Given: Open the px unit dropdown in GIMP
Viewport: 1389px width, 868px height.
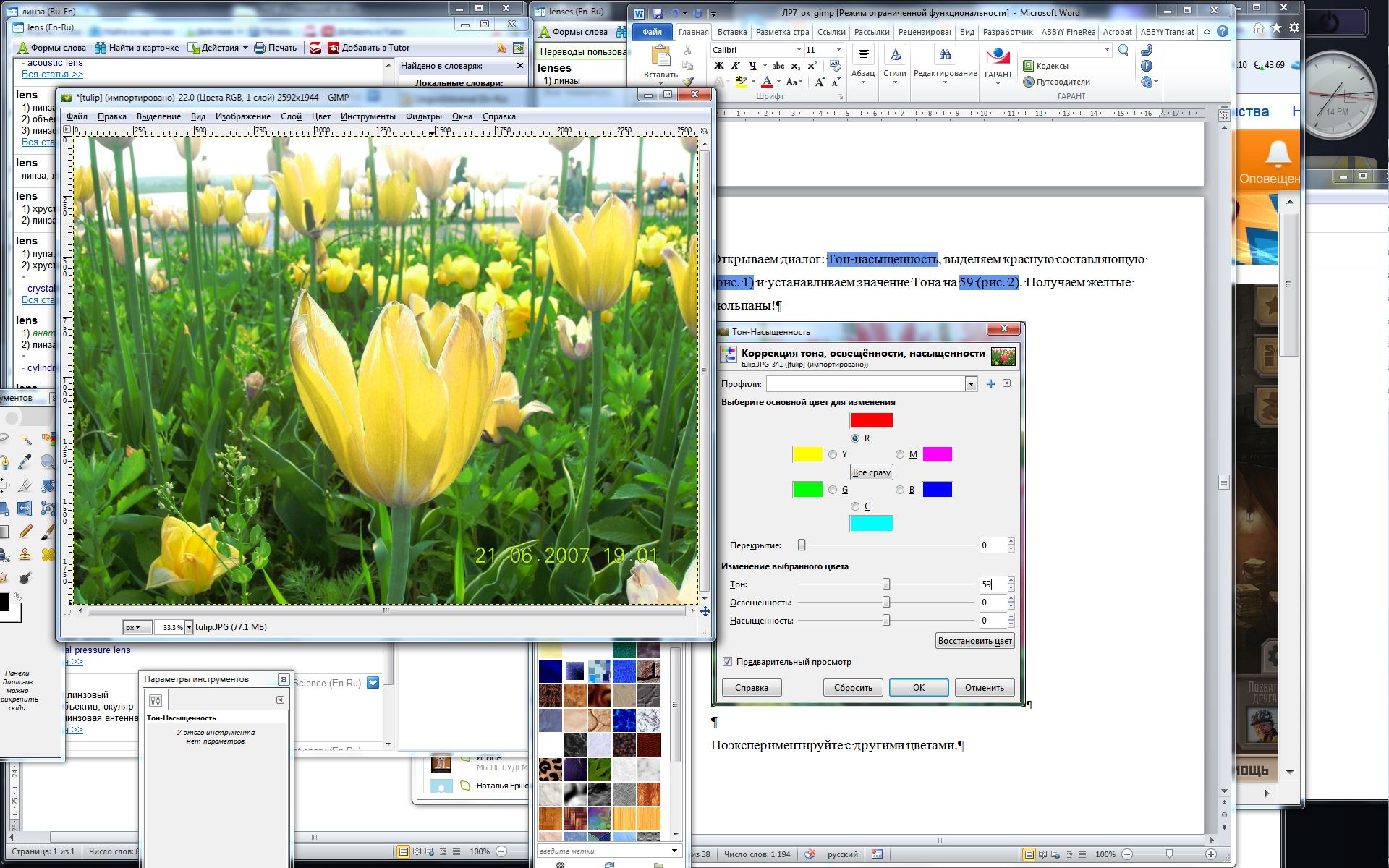Looking at the screenshot, I should [137, 627].
